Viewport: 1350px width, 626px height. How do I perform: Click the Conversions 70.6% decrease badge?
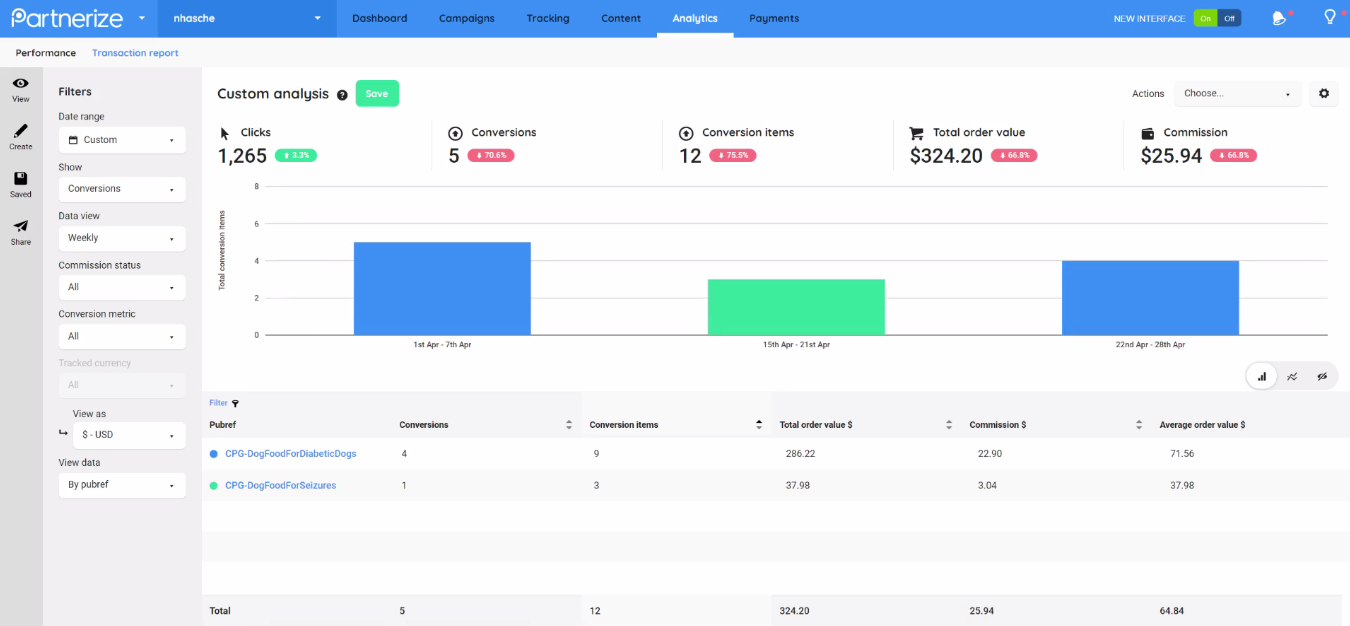click(x=491, y=156)
